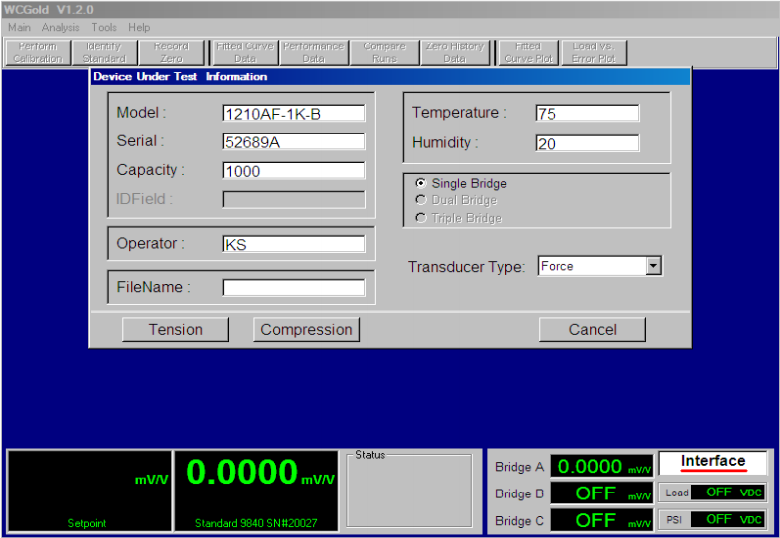Click the Interface logo in bridge panel

pos(713,462)
